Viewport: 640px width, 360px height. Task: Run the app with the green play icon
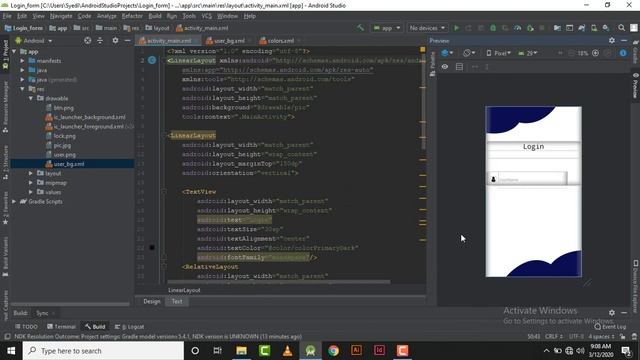(456, 28)
